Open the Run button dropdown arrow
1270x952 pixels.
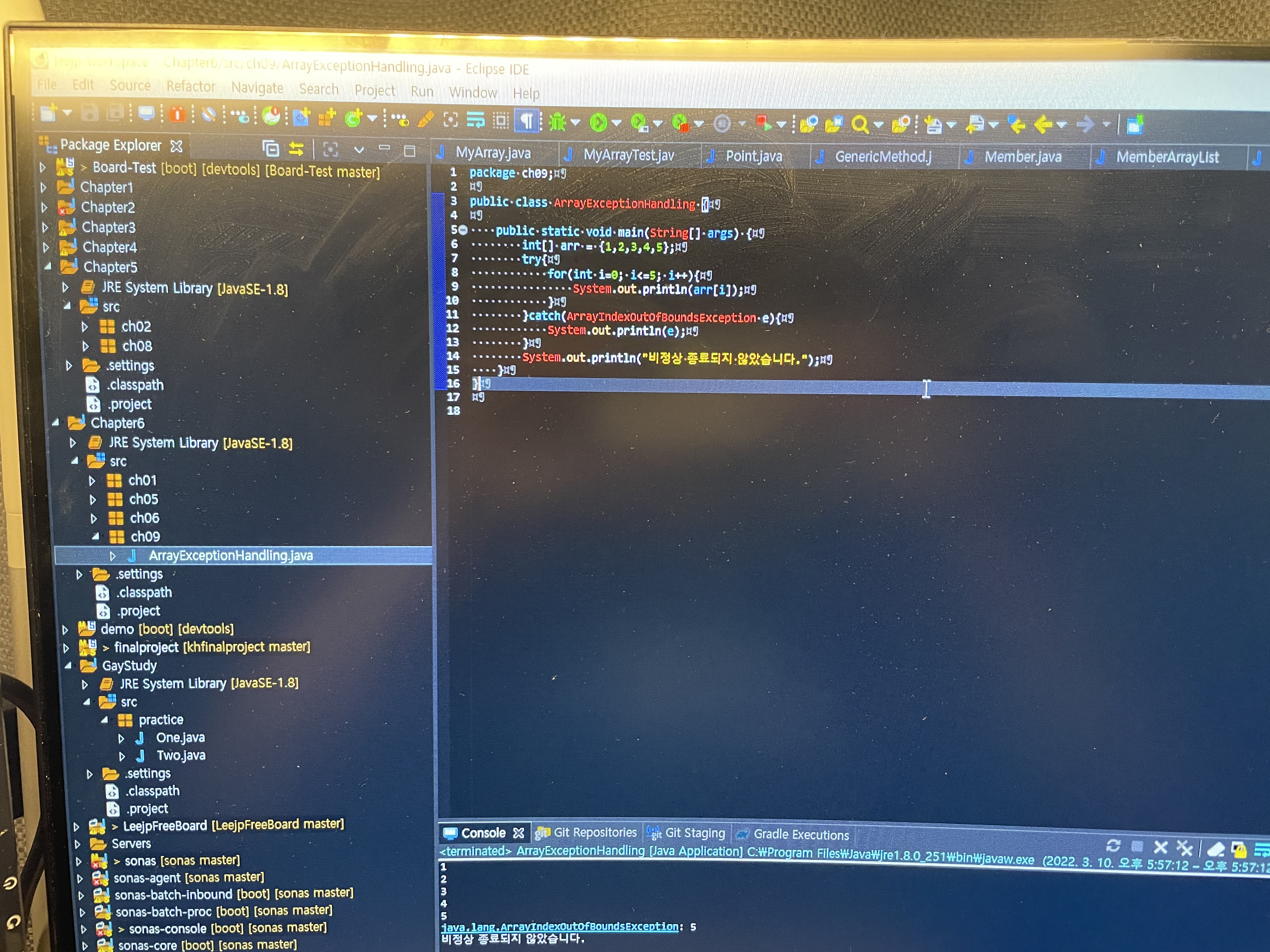pyautogui.click(x=617, y=123)
